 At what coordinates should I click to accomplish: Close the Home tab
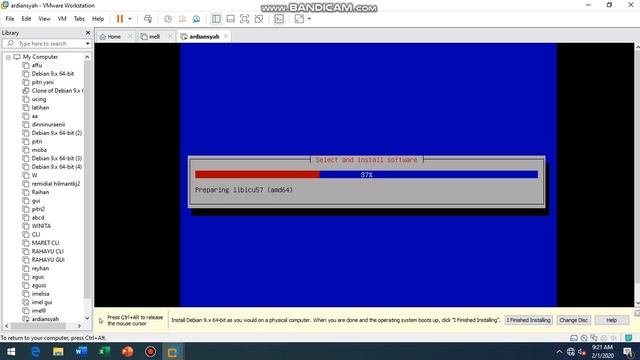click(130, 36)
